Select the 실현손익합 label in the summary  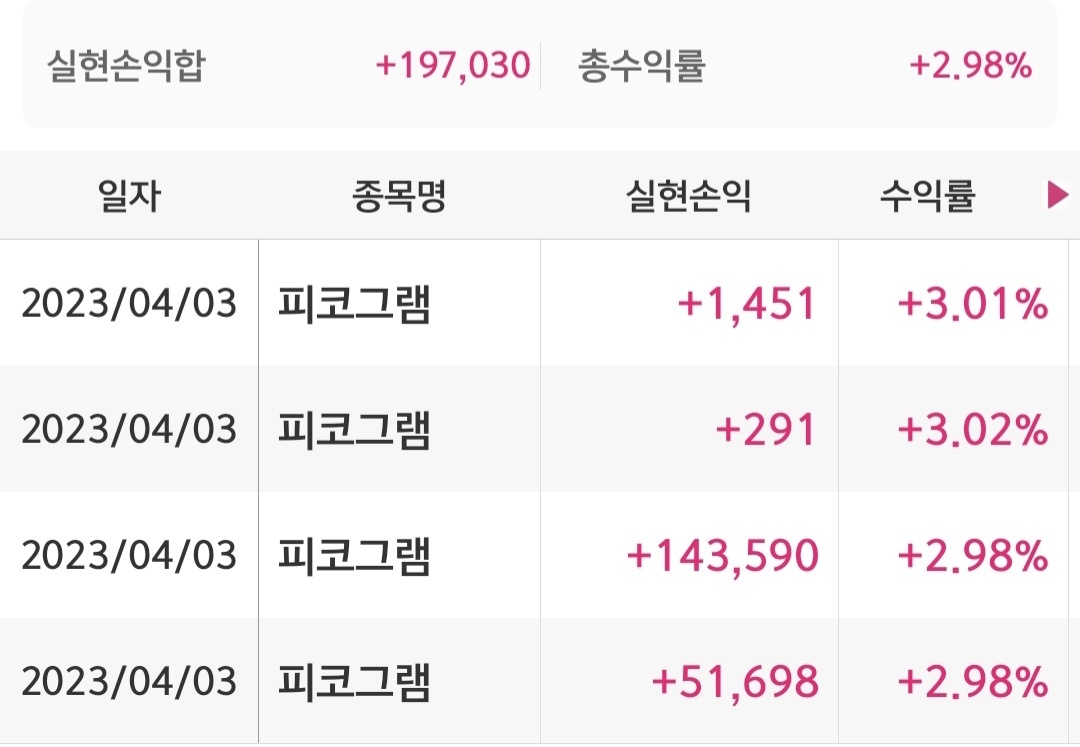(126, 65)
